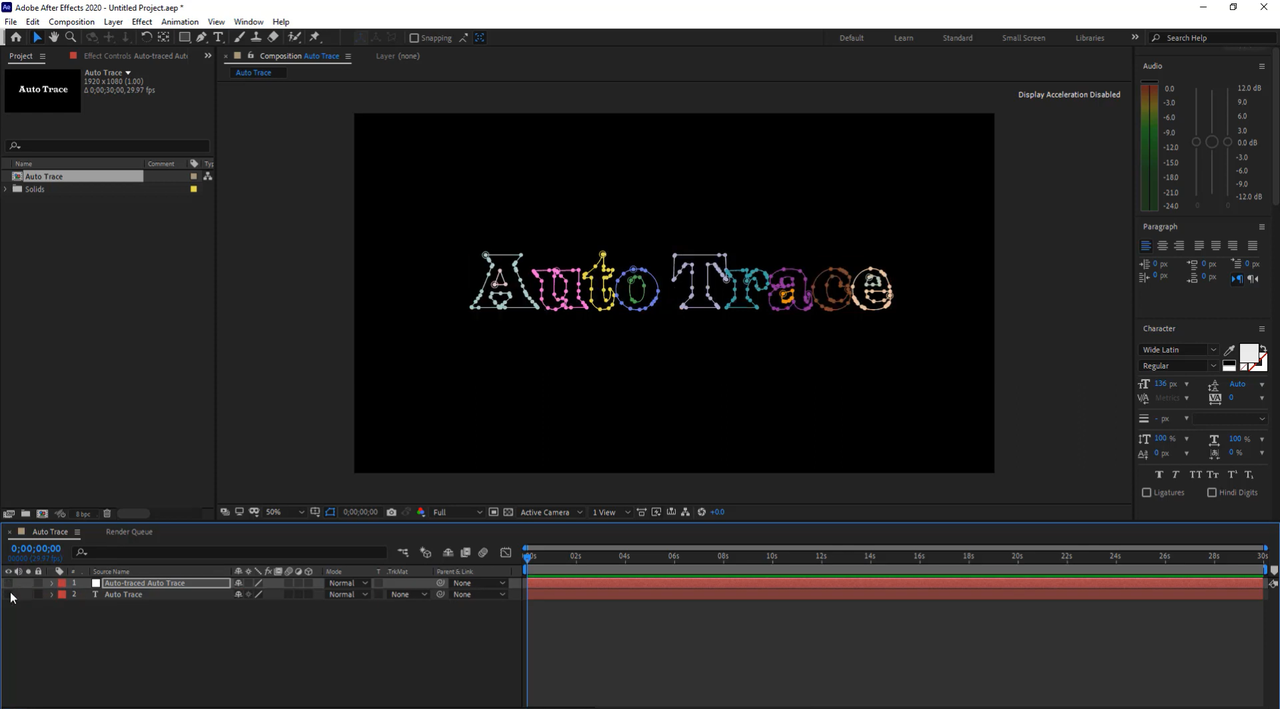Viewport: 1280px width, 709px height.
Task: Click the eyedropper in Character panel
Action: point(1229,350)
